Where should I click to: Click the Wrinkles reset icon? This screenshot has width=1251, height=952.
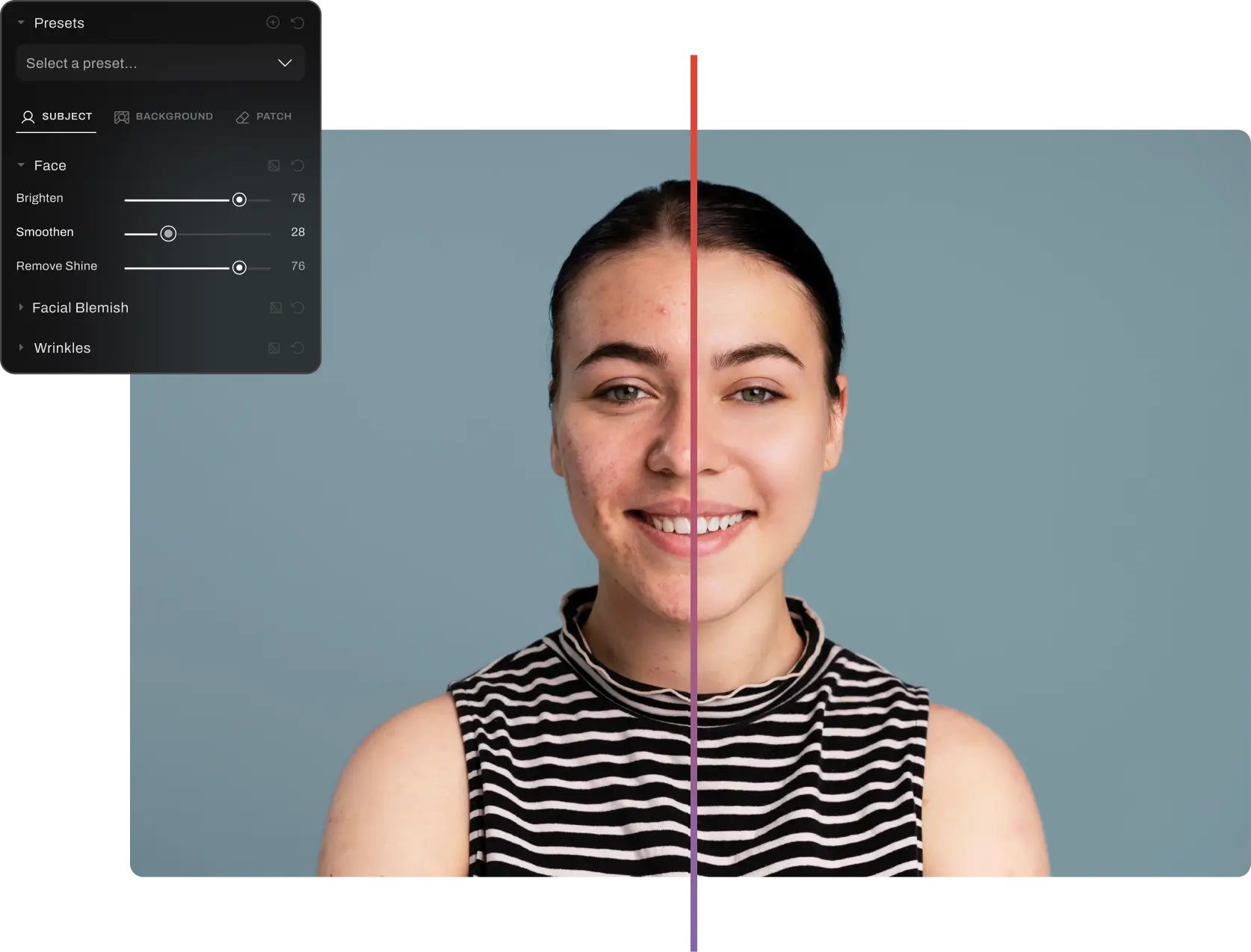tap(297, 348)
